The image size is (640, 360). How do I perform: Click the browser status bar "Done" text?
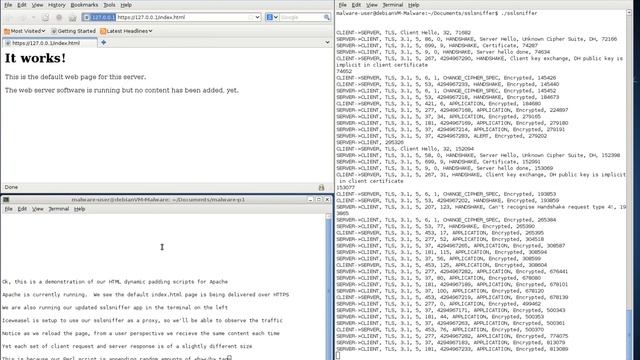coord(11,187)
